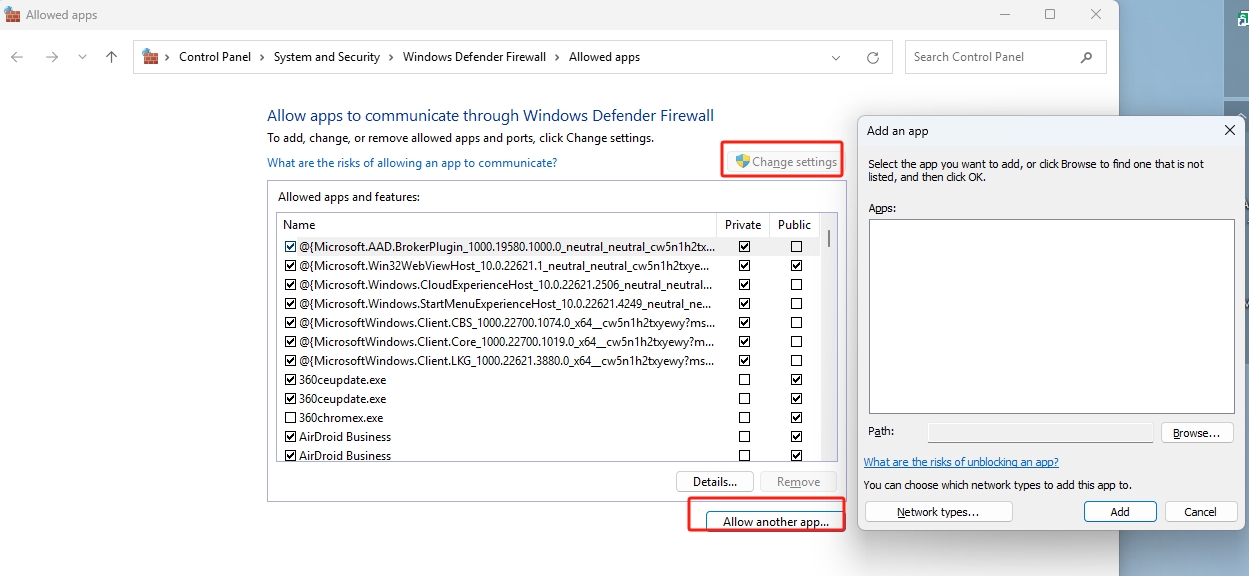Click the Network types... button
The height and width of the screenshot is (576, 1249).
click(x=938, y=512)
